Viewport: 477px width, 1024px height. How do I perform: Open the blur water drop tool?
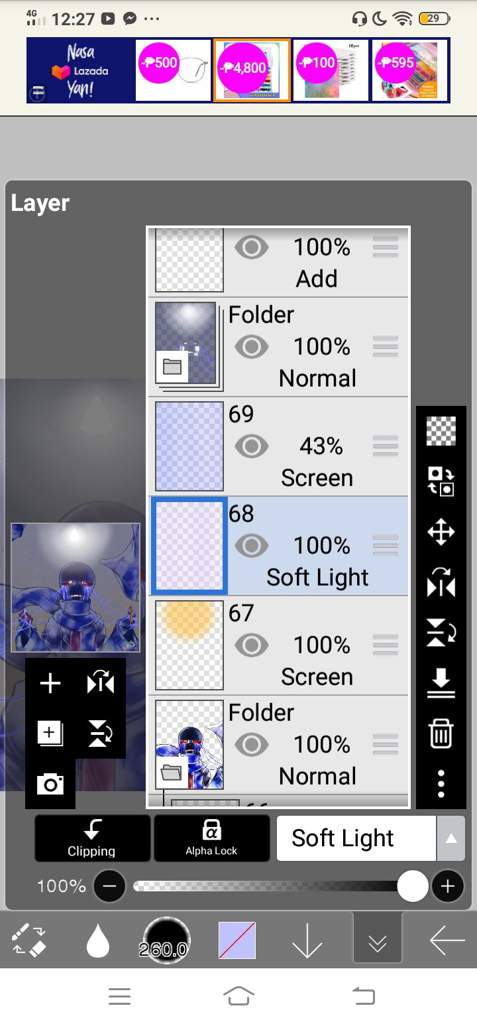point(98,940)
